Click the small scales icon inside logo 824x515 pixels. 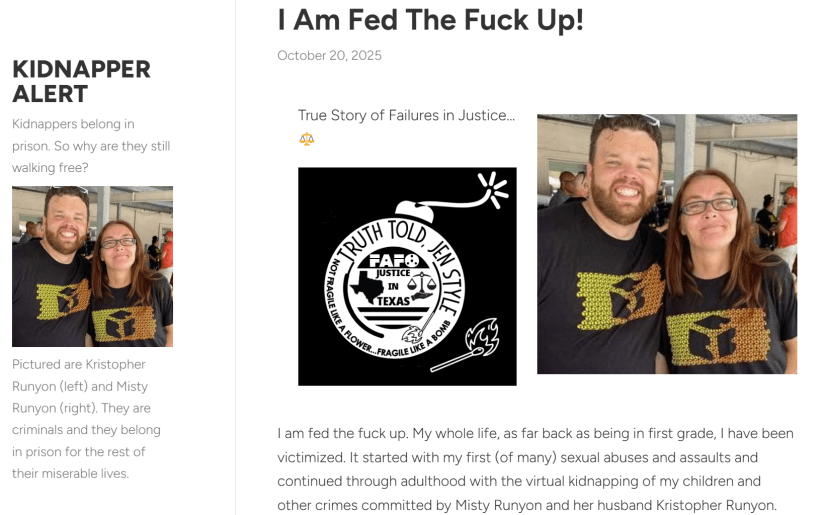tap(422, 284)
